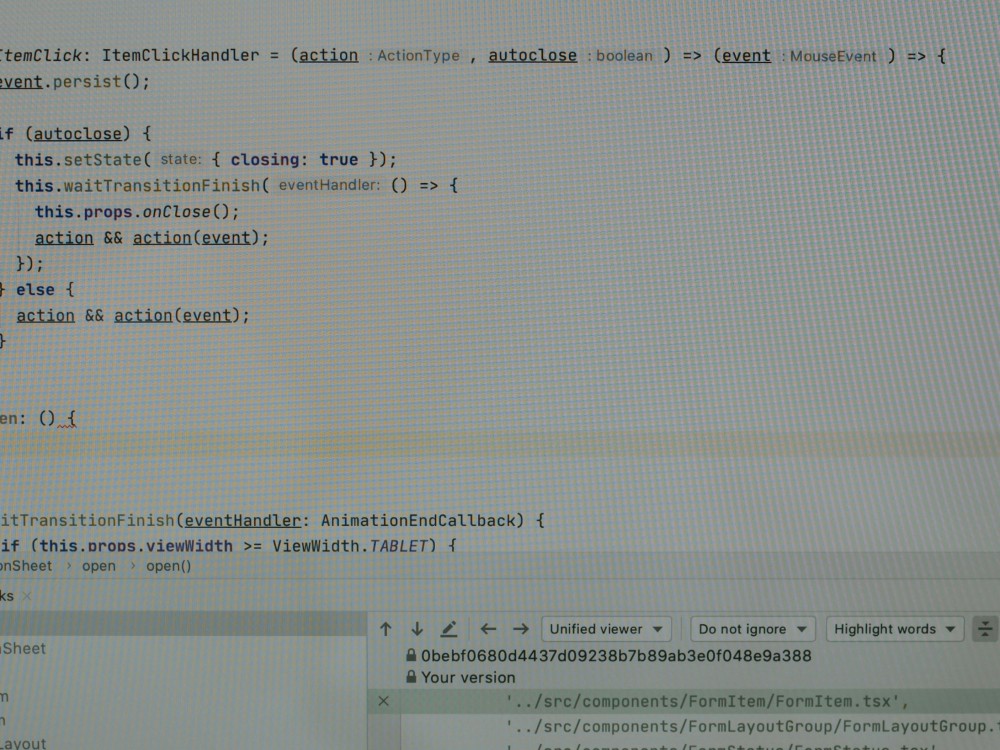Click the red-underlined brace after 'en: ()'
This screenshot has height=750, width=1000.
tap(71, 419)
